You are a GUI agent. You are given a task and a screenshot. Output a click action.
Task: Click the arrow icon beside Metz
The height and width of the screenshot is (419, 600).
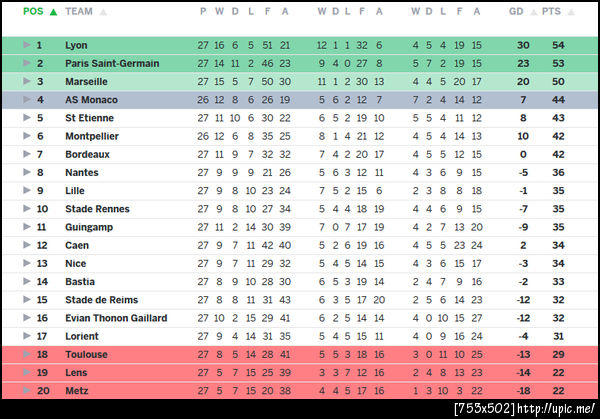[28, 390]
